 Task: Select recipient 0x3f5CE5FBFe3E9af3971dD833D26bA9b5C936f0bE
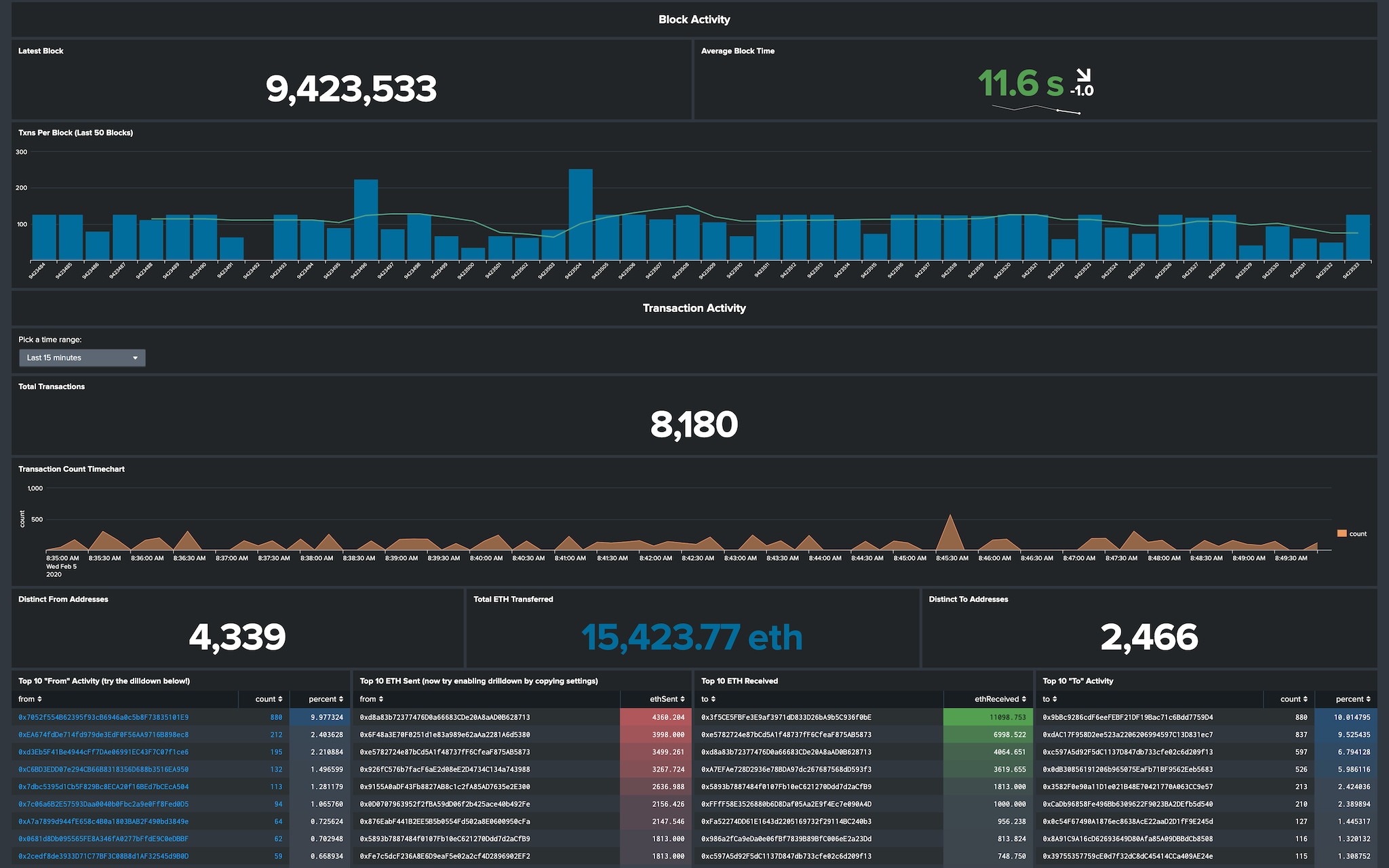(787, 717)
